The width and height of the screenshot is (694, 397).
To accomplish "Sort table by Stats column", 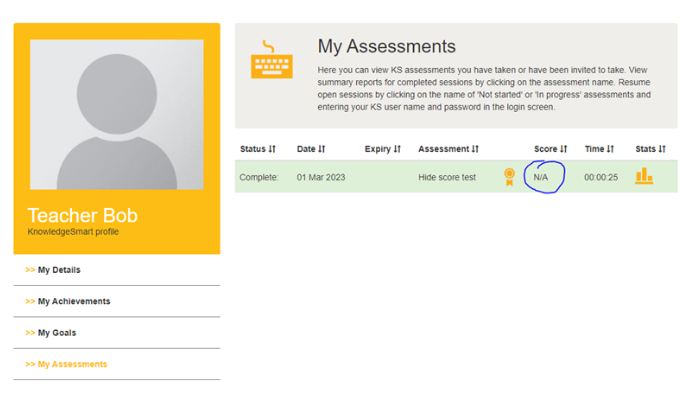I will (x=650, y=149).
